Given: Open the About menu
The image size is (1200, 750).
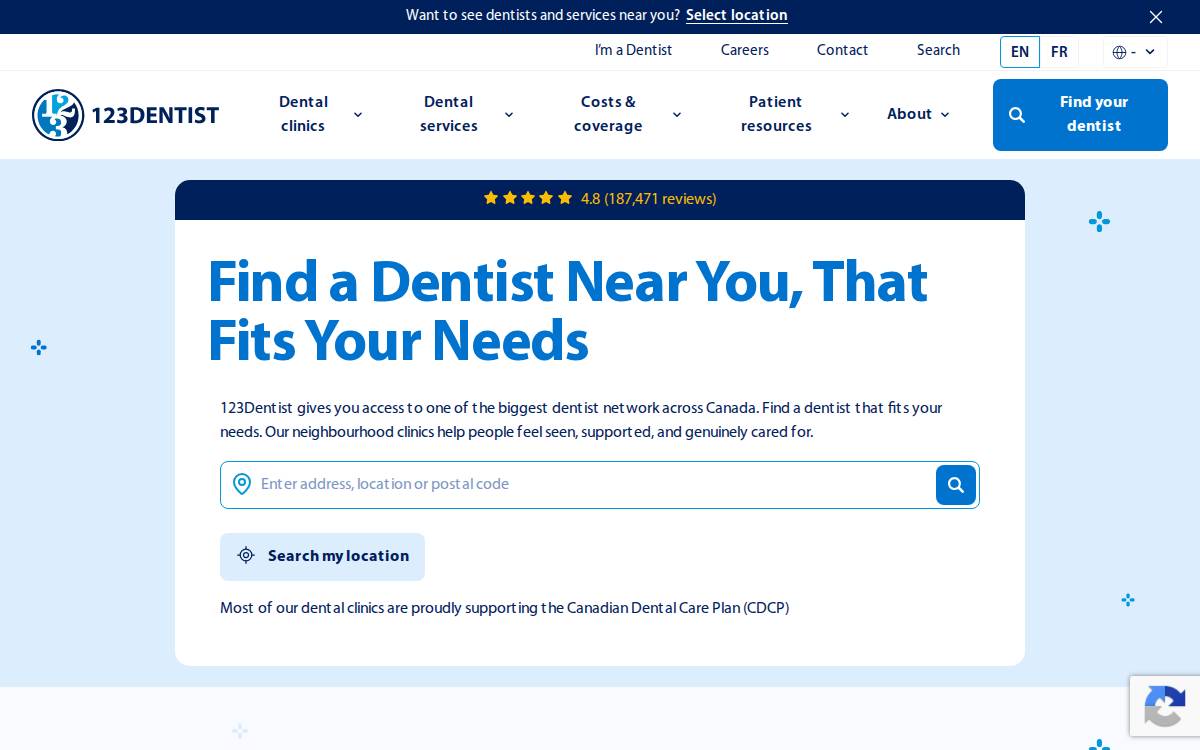Looking at the screenshot, I should [909, 114].
